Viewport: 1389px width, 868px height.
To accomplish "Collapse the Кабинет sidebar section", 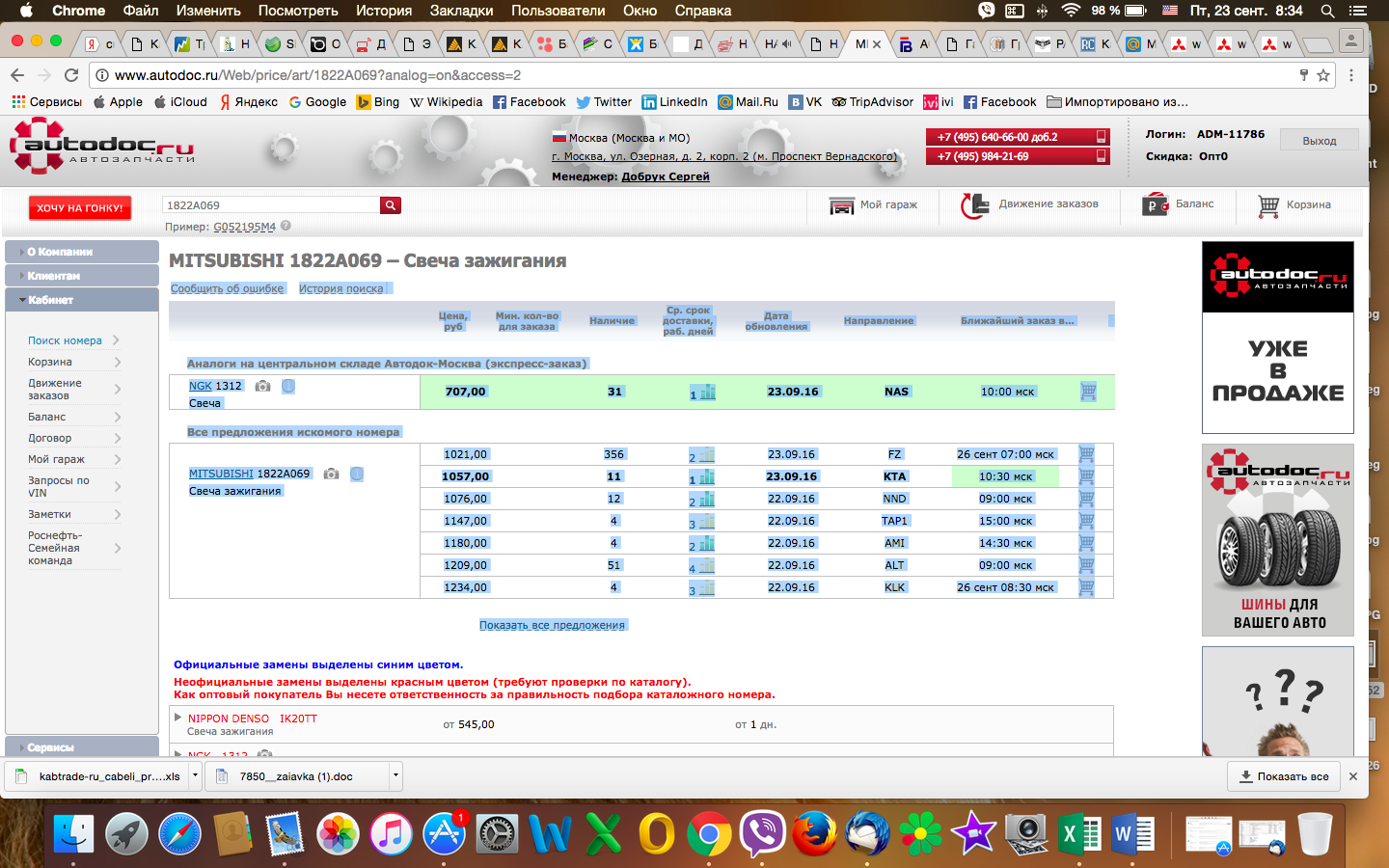I will [81, 300].
